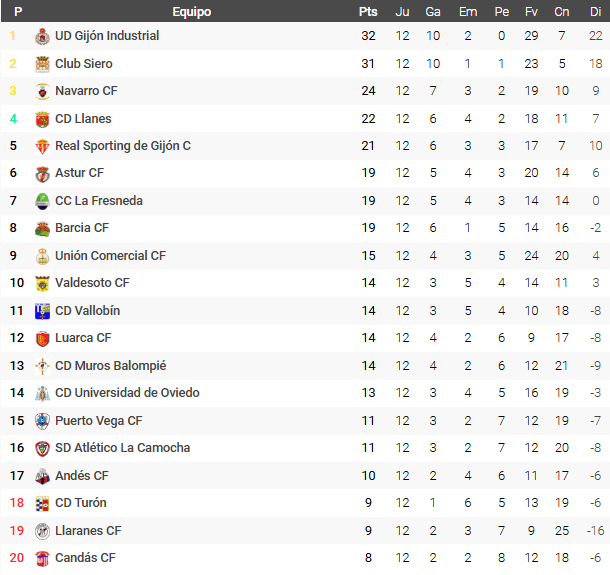Select the Real Sporting de Gijón C crest
610x575 pixels.
click(x=42, y=146)
